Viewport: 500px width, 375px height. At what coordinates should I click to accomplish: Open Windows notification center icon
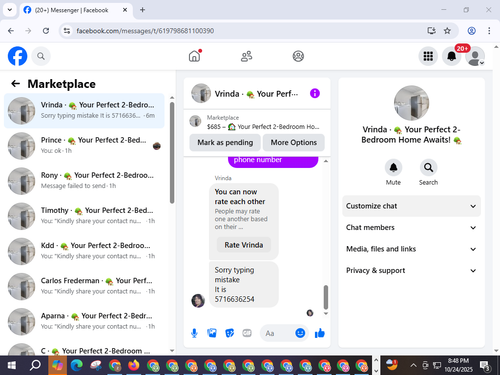(485, 366)
